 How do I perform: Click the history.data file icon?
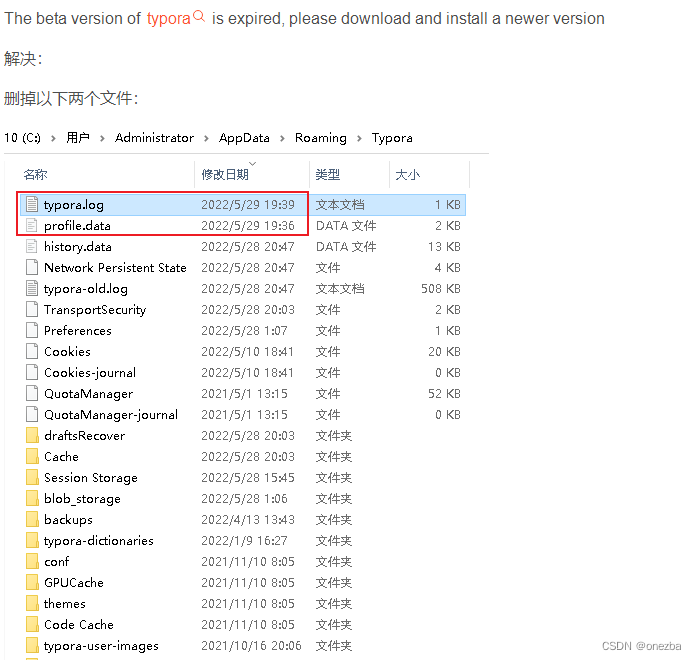[32, 246]
